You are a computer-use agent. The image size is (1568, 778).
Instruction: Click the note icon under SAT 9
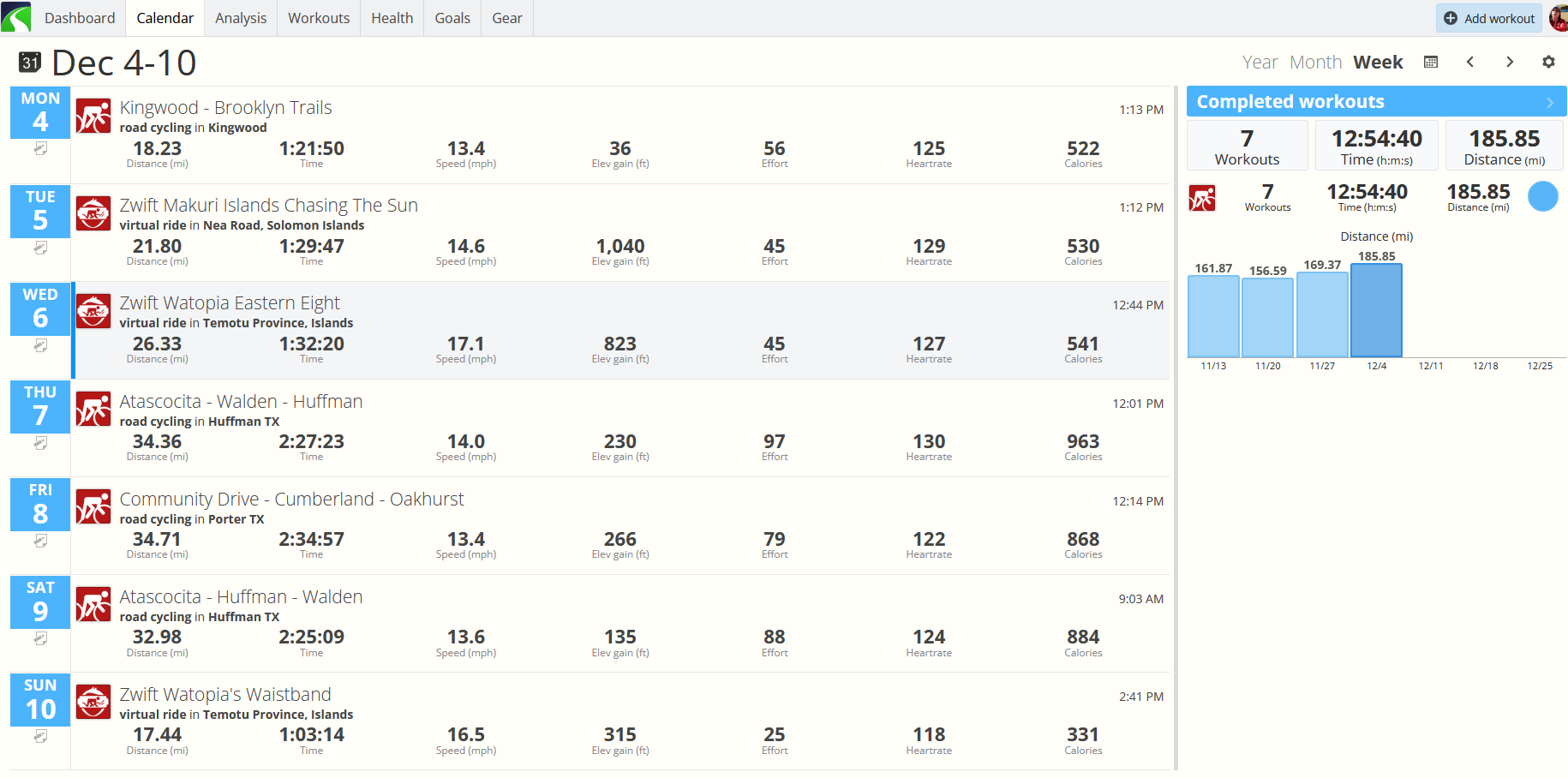click(x=40, y=638)
